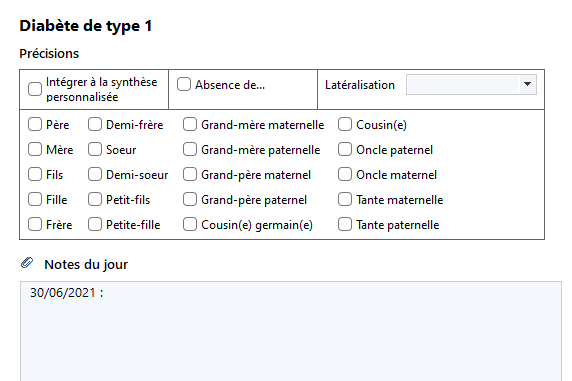Check the Fils option

35,174
